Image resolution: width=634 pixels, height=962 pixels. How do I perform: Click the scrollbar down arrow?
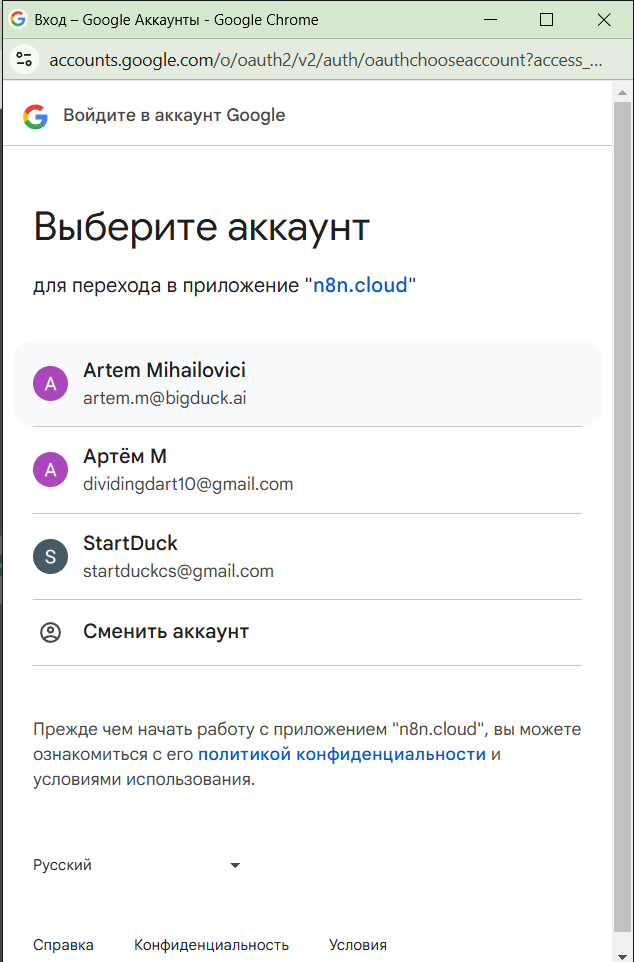click(x=622, y=956)
